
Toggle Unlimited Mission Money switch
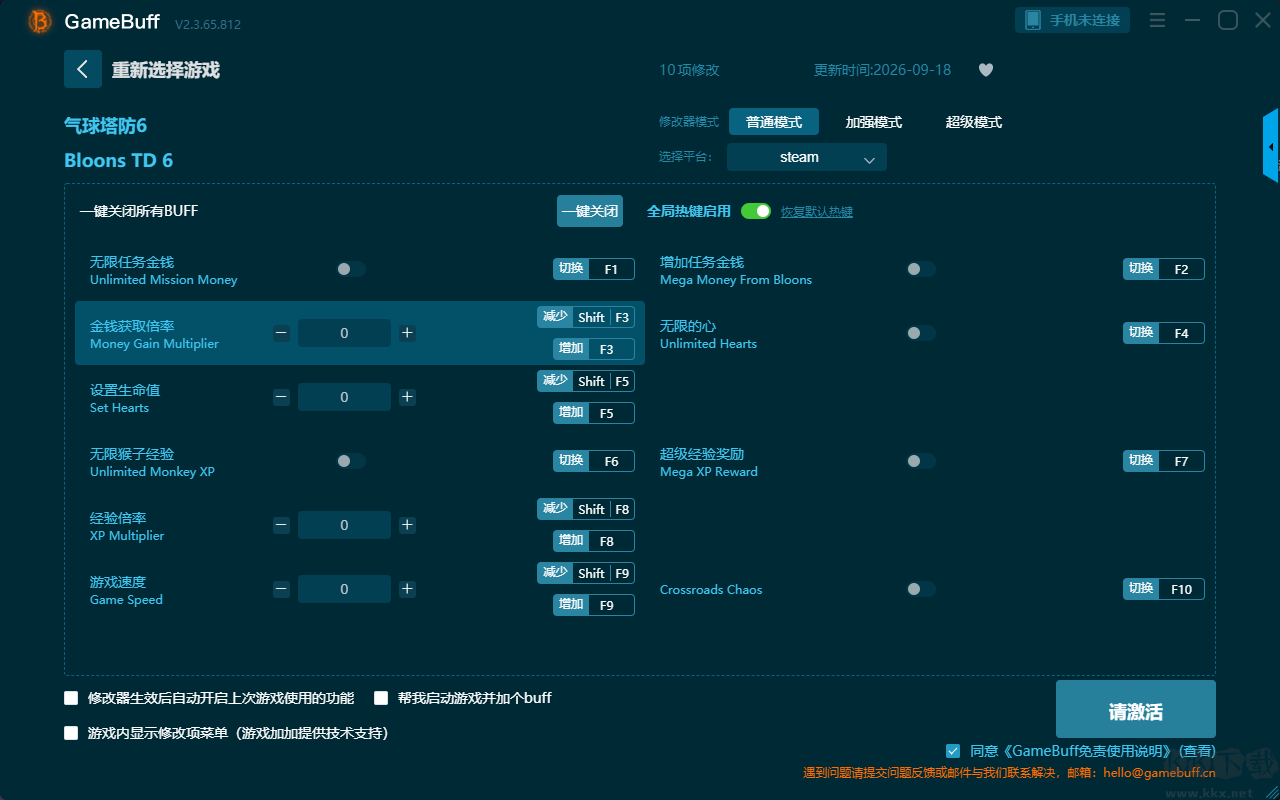click(x=351, y=269)
